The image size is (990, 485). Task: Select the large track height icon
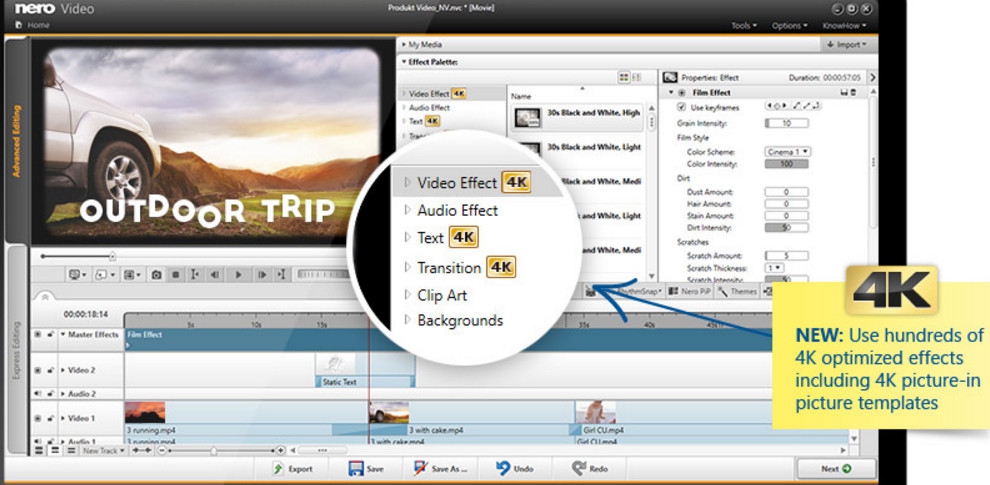pyautogui.click(x=39, y=450)
